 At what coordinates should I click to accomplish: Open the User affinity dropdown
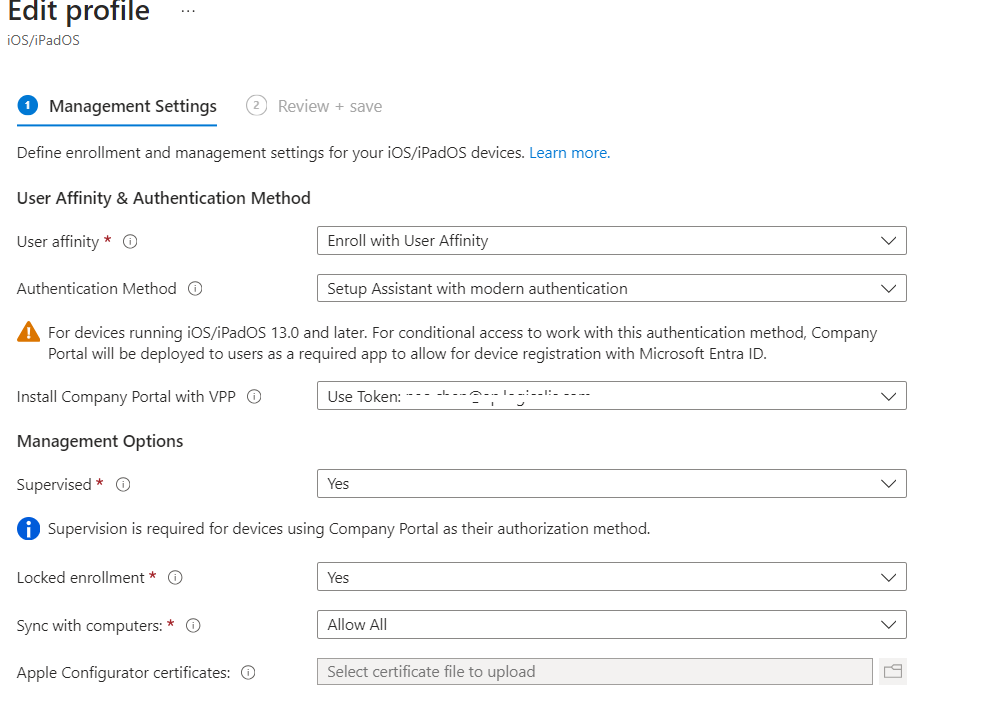611,241
